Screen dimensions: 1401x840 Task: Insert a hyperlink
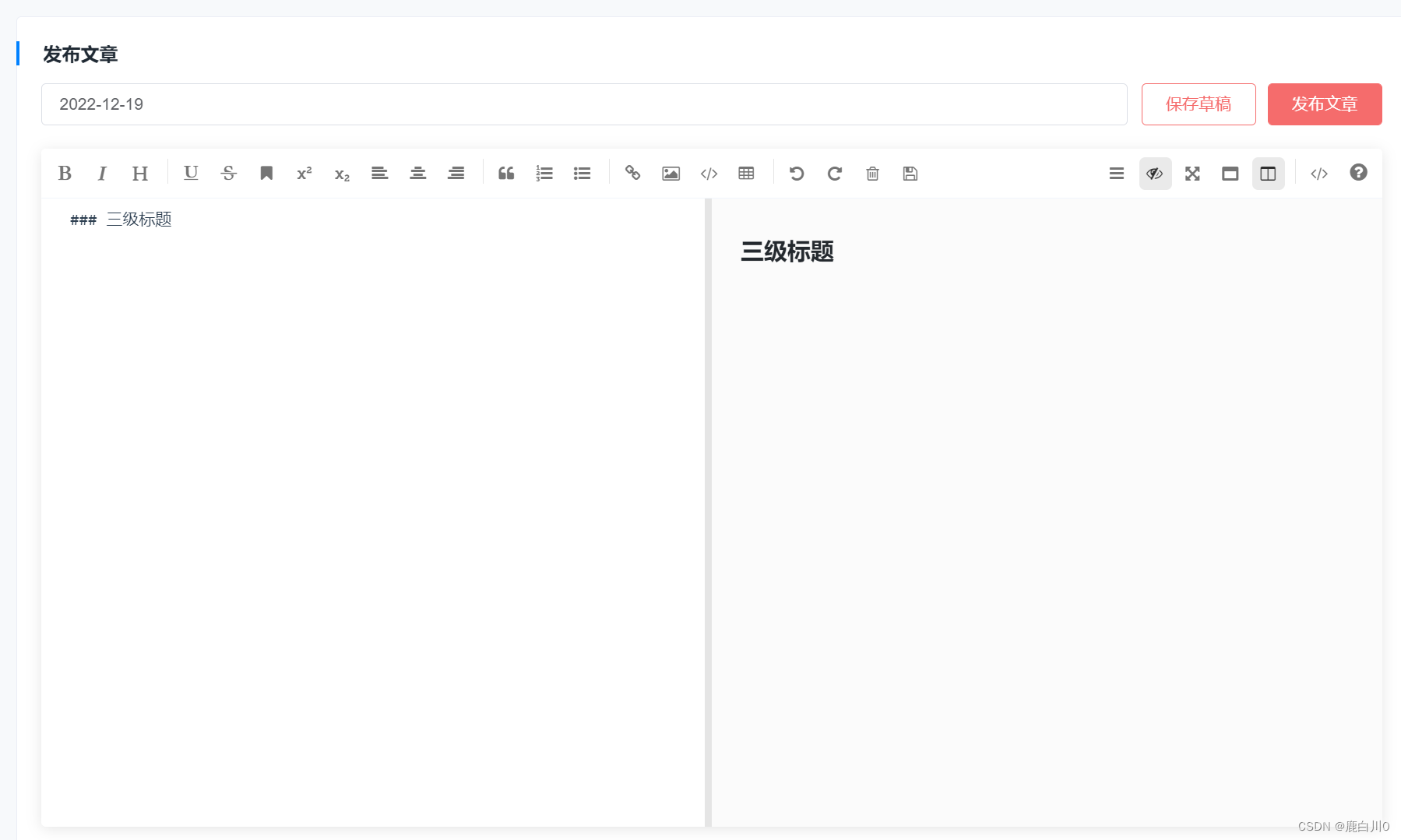click(x=632, y=173)
